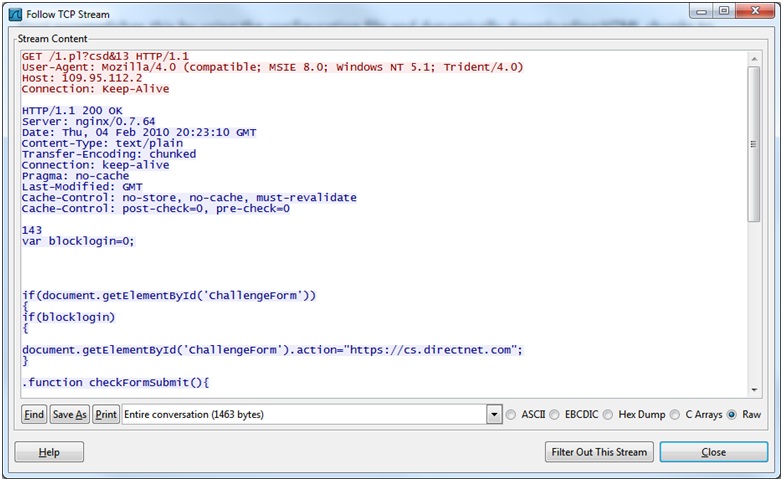Click the 'Cache-Control: no-store' line
Image resolution: width=783 pixels, height=481 pixels.
189,198
